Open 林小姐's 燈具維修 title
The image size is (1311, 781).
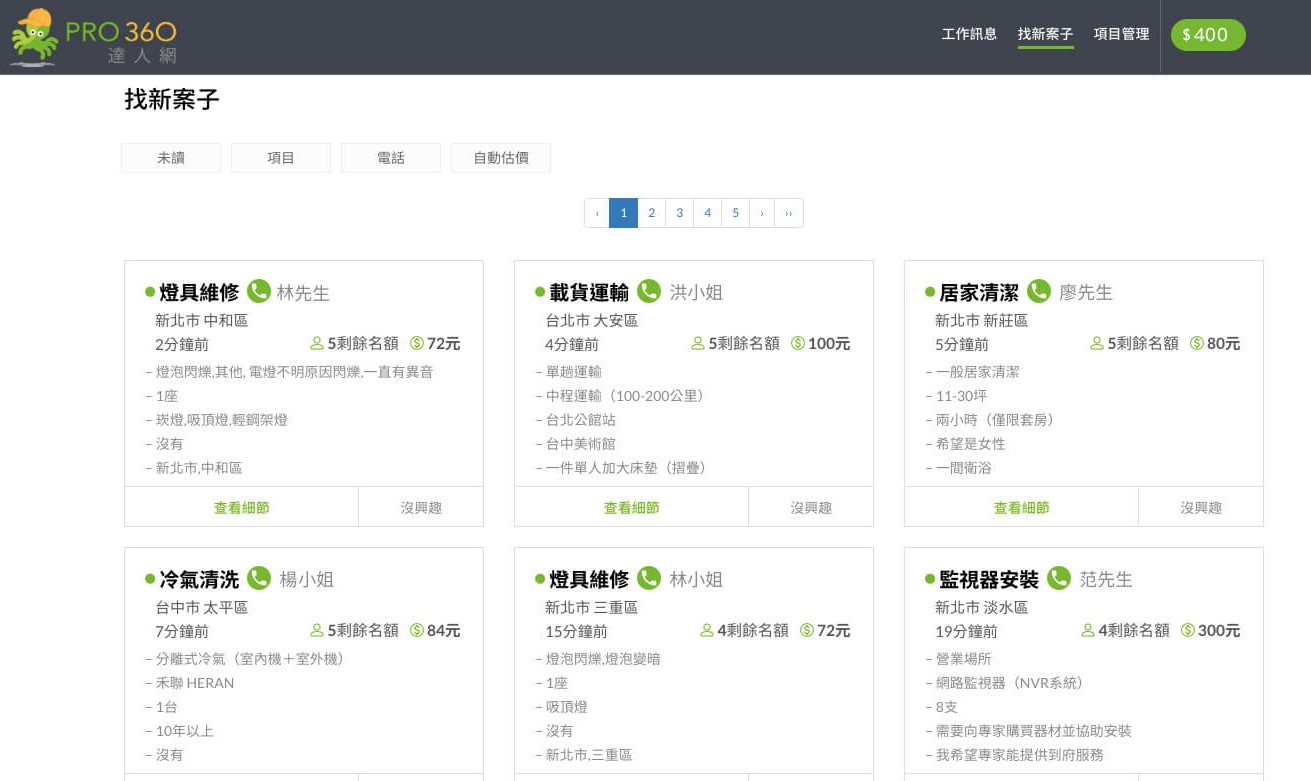tap(589, 579)
